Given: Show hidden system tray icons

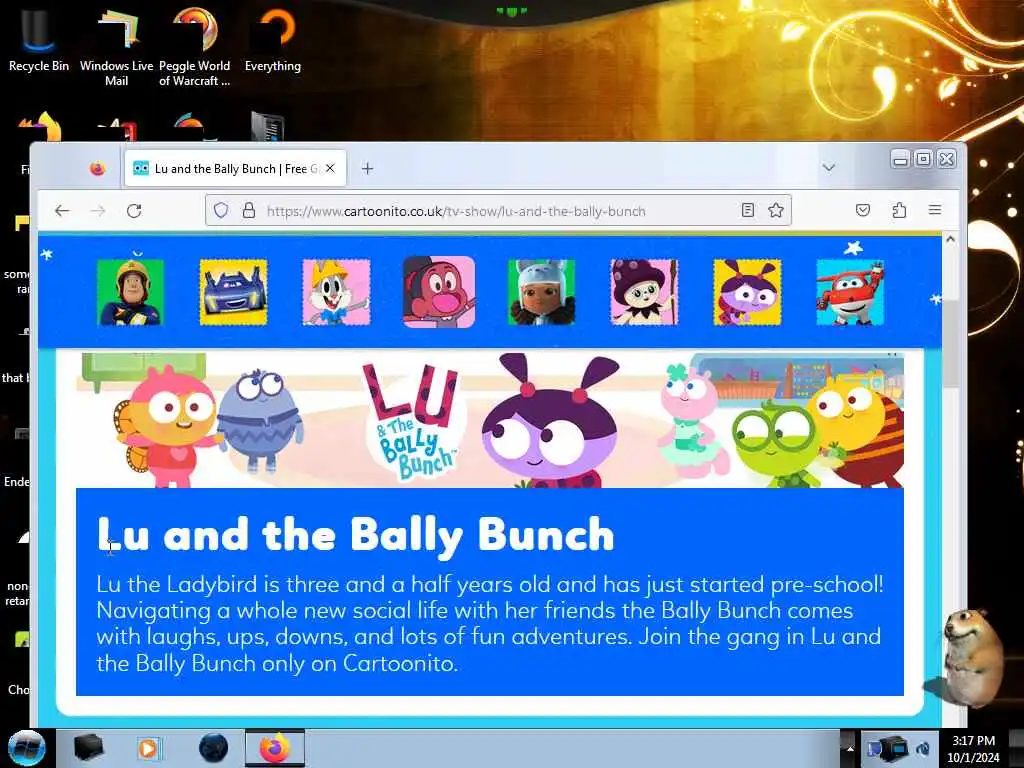Looking at the screenshot, I should coord(850,748).
